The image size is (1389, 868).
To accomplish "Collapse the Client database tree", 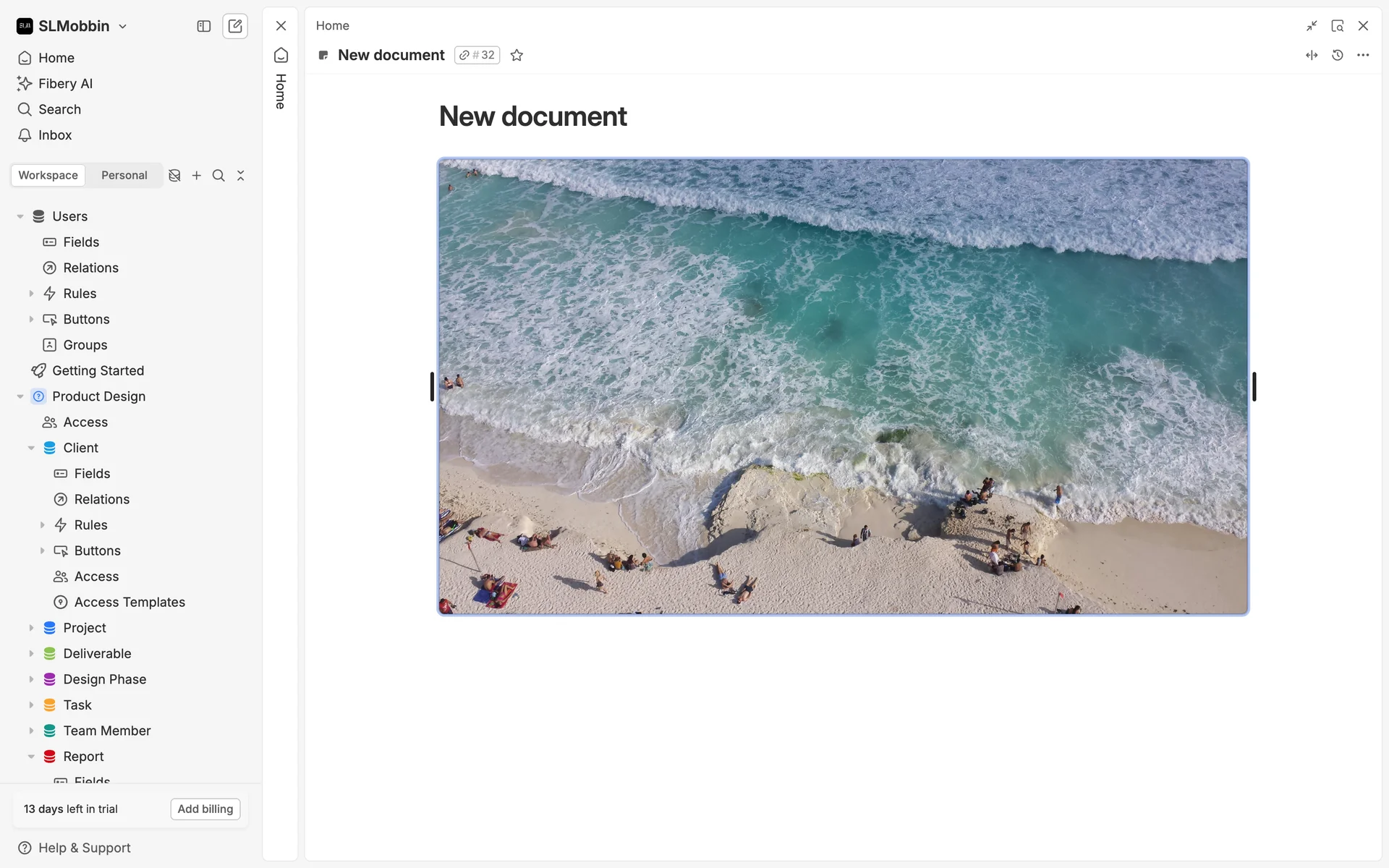I will tap(31, 448).
